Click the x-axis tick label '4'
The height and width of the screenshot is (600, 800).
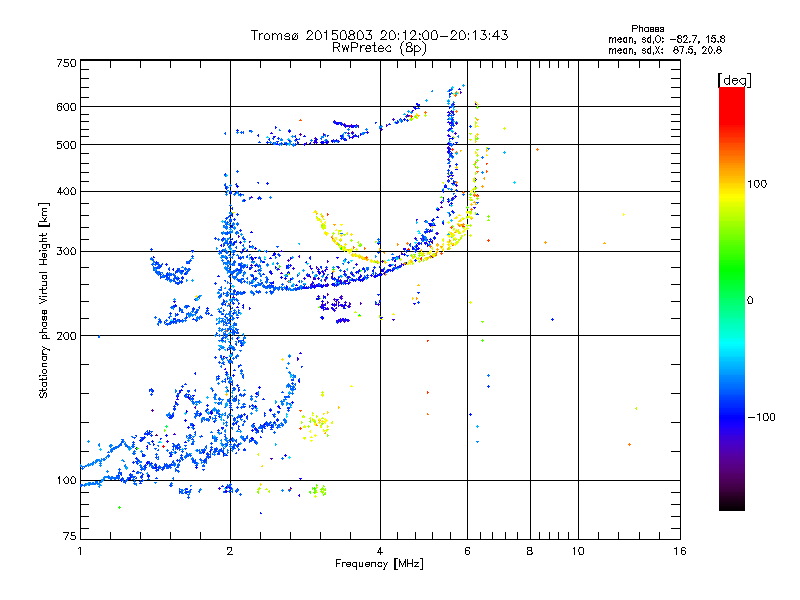coord(380,551)
